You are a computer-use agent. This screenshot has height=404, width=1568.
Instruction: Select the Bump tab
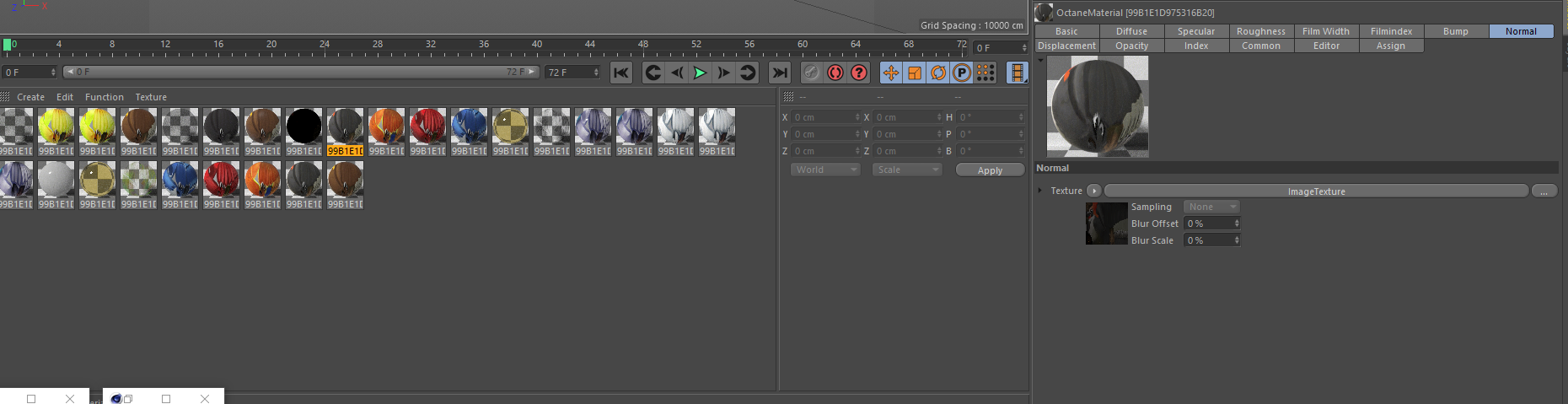(1456, 31)
